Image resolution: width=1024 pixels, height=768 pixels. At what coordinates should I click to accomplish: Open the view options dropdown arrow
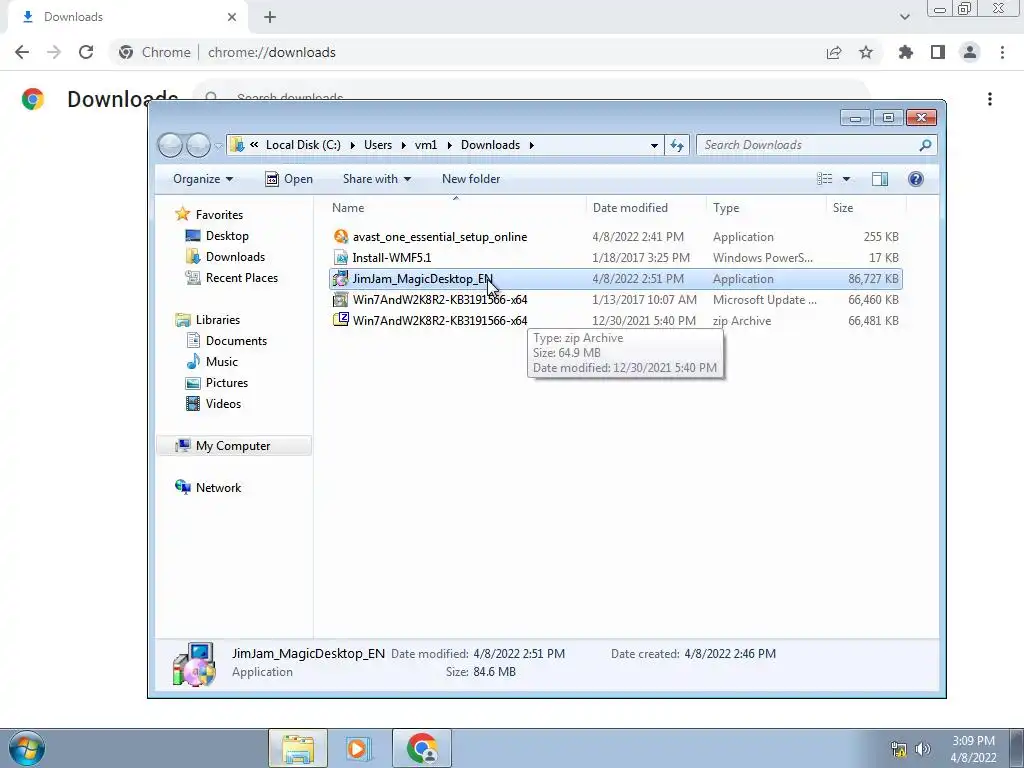click(846, 179)
